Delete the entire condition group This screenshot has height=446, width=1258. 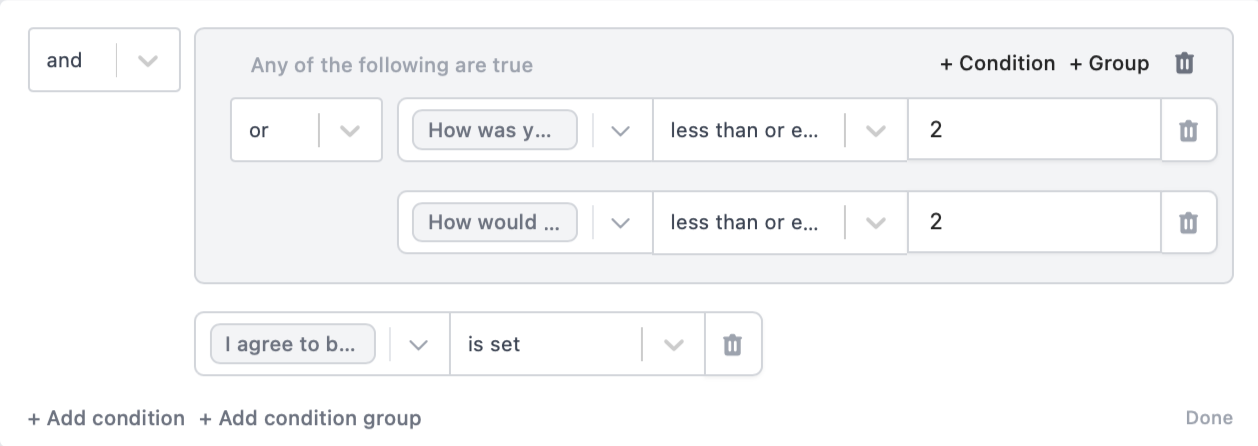coord(1184,64)
